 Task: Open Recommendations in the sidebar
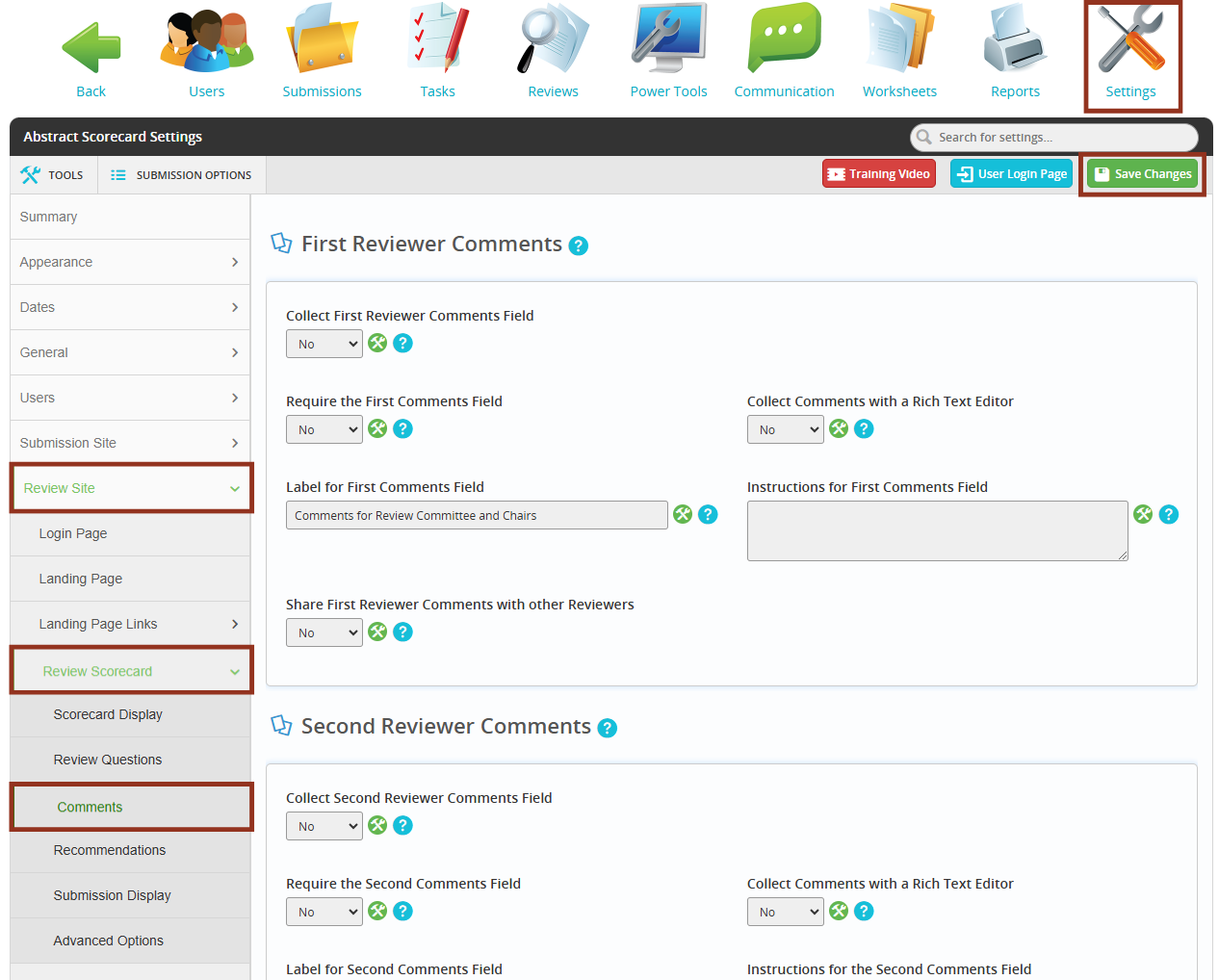130,850
